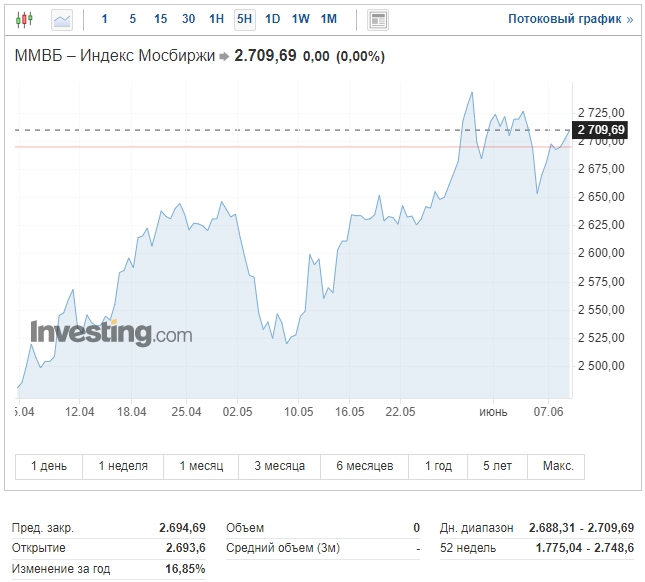Click the Изменение за год value 16,85%
The image size is (645, 582).
(x=185, y=569)
